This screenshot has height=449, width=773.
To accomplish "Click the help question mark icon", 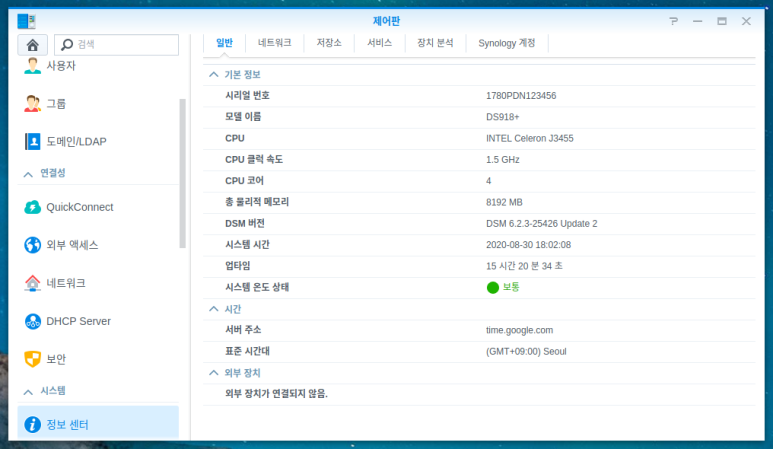I will click(673, 21).
